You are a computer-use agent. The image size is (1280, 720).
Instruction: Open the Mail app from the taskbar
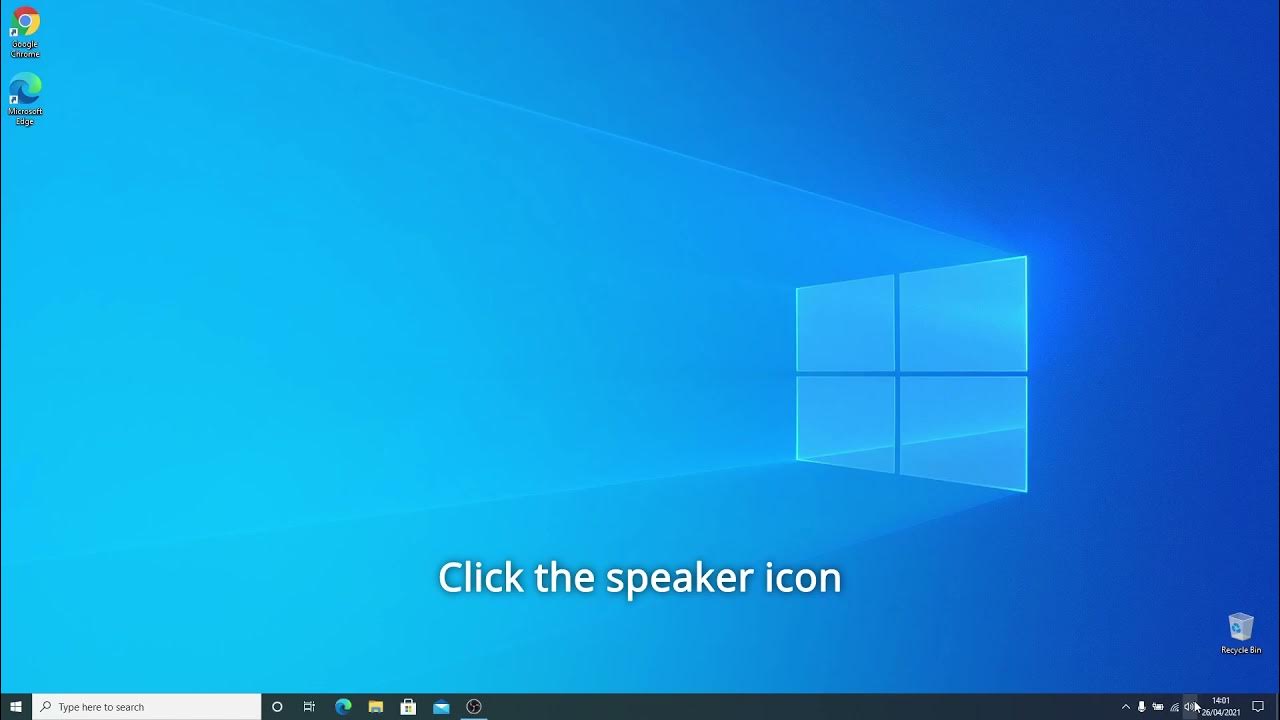[441, 707]
